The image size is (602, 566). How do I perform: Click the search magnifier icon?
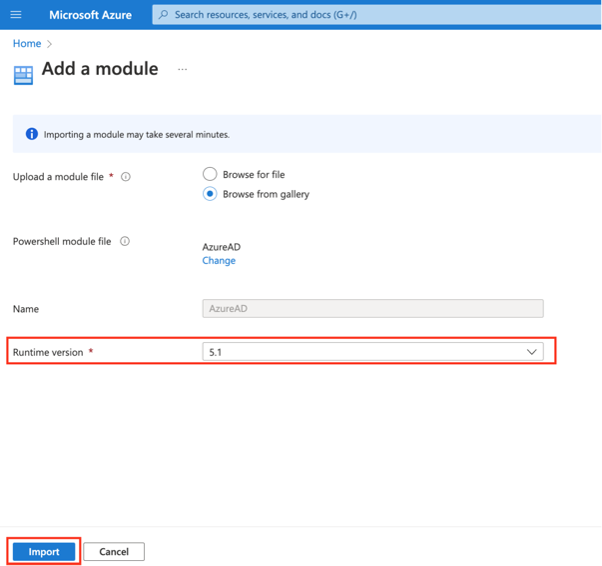pos(163,15)
